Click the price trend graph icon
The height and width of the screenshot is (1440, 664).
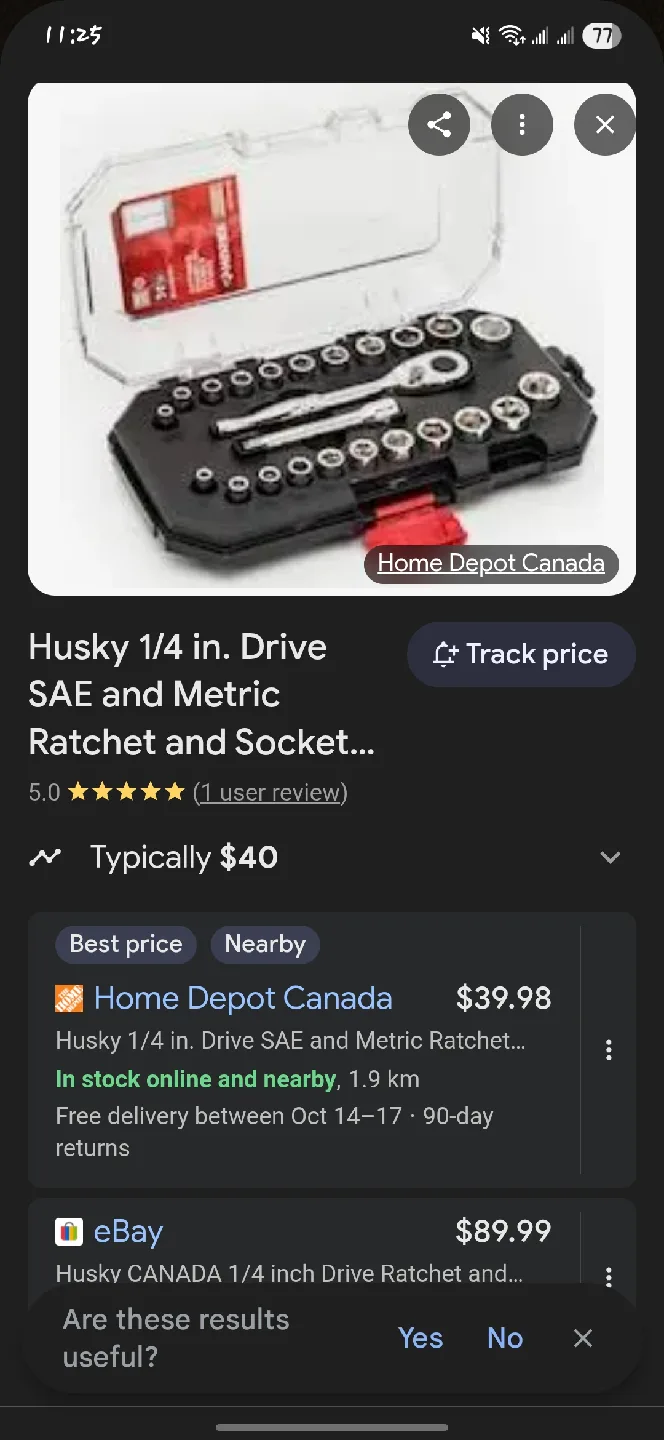[44, 857]
